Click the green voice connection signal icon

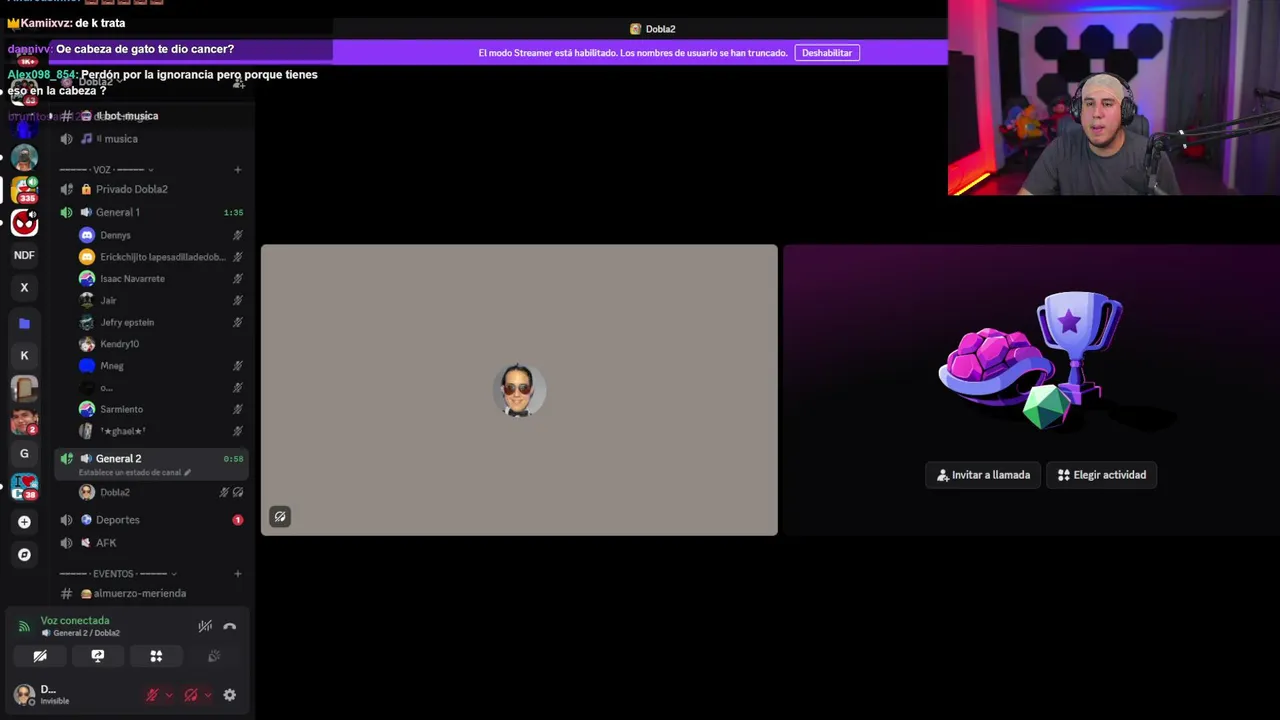[x=24, y=626]
